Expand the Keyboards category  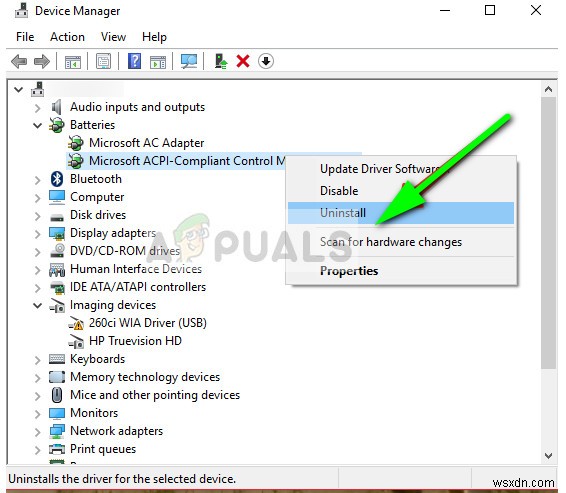coord(38,360)
